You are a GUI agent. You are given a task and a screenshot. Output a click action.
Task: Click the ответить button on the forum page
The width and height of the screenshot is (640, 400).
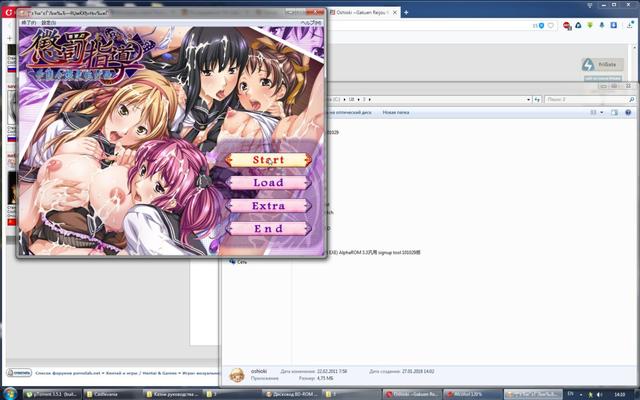[x=19, y=373]
